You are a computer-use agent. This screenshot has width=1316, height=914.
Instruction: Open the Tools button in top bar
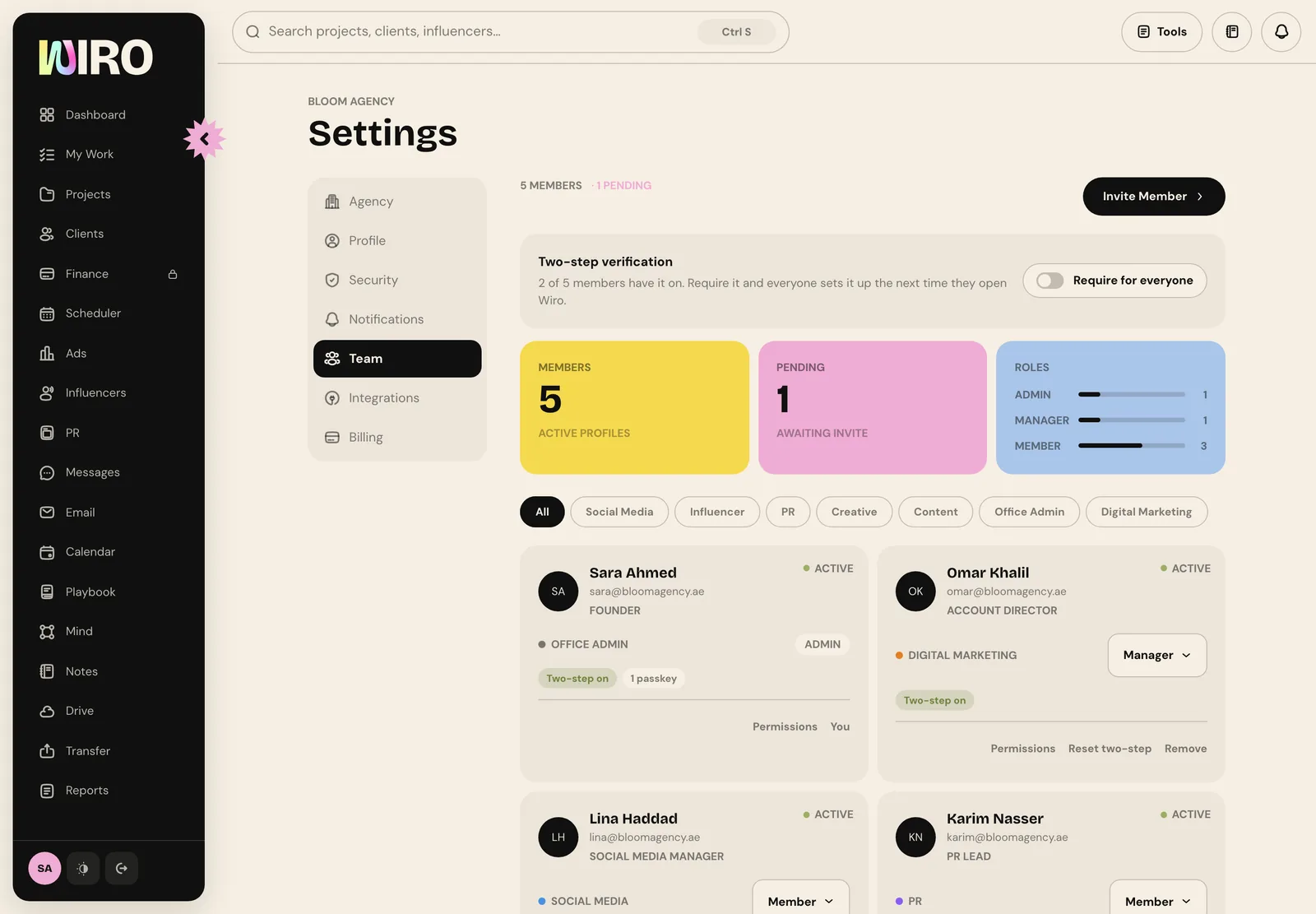tap(1161, 32)
